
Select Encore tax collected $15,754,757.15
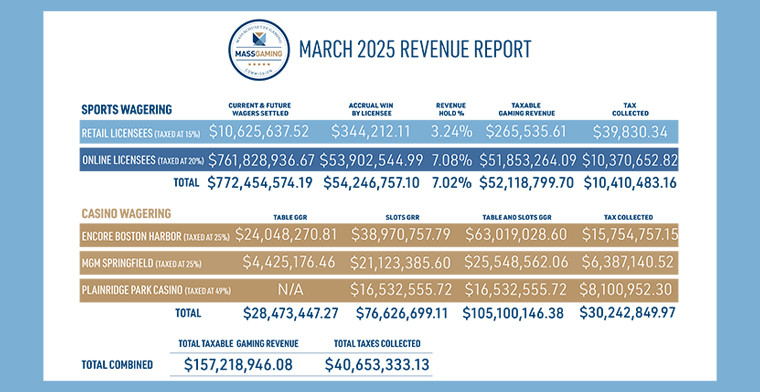click(630, 235)
